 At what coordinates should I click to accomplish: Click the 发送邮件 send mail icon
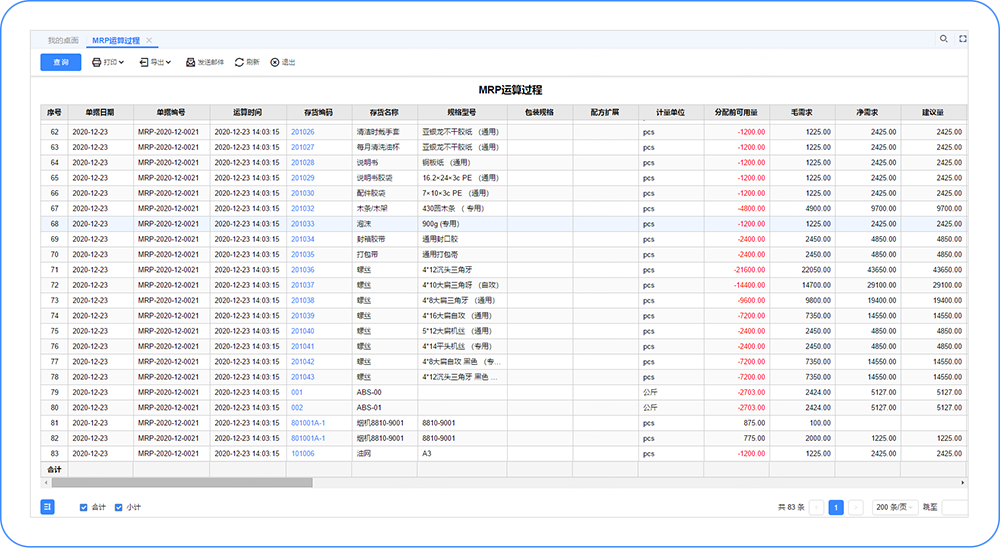(x=190, y=62)
